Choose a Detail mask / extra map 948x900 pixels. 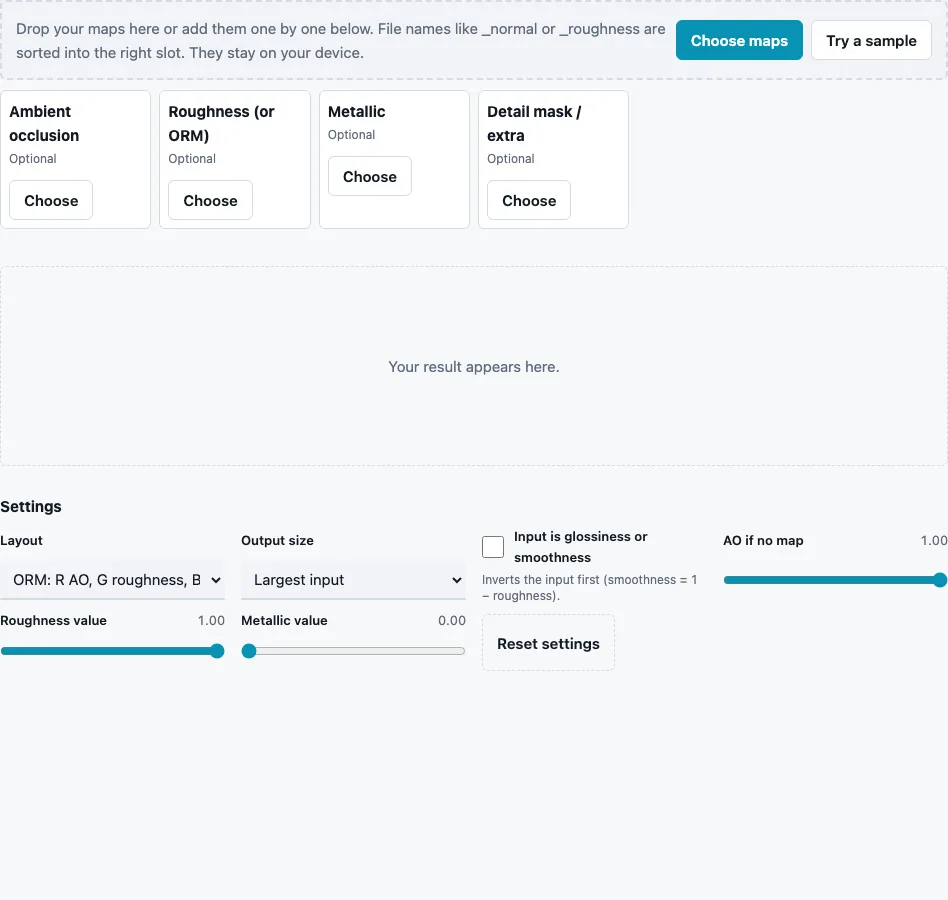pyautogui.click(x=529, y=200)
